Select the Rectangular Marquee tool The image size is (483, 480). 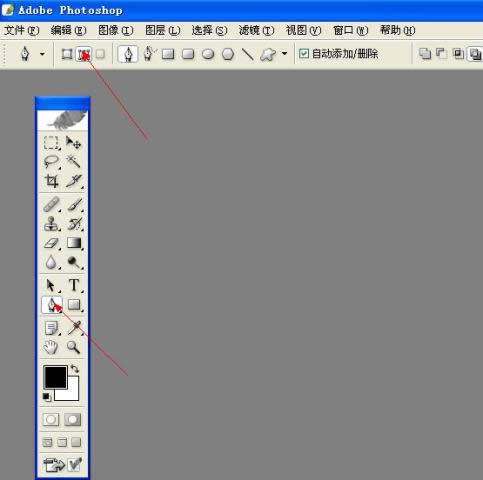click(x=51, y=143)
